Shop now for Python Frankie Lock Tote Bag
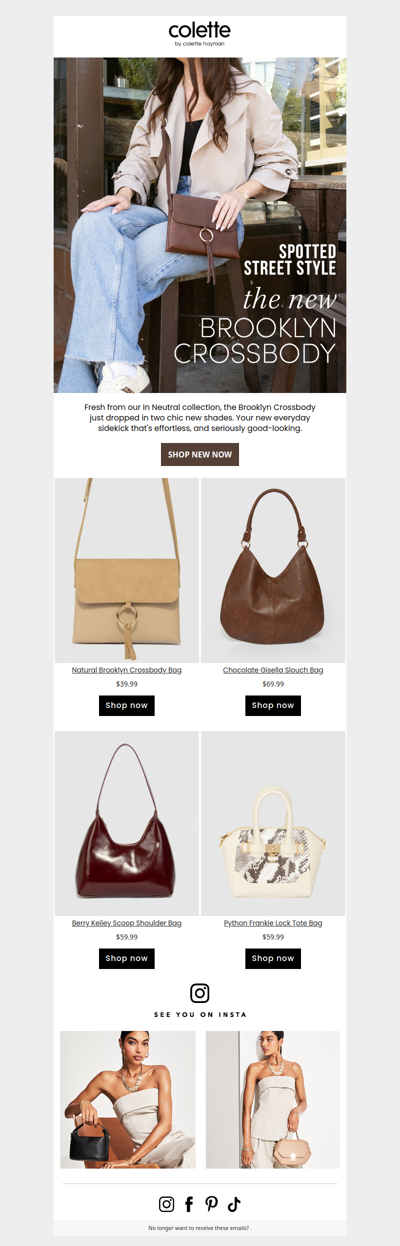This screenshot has width=400, height=1246. tap(273, 959)
